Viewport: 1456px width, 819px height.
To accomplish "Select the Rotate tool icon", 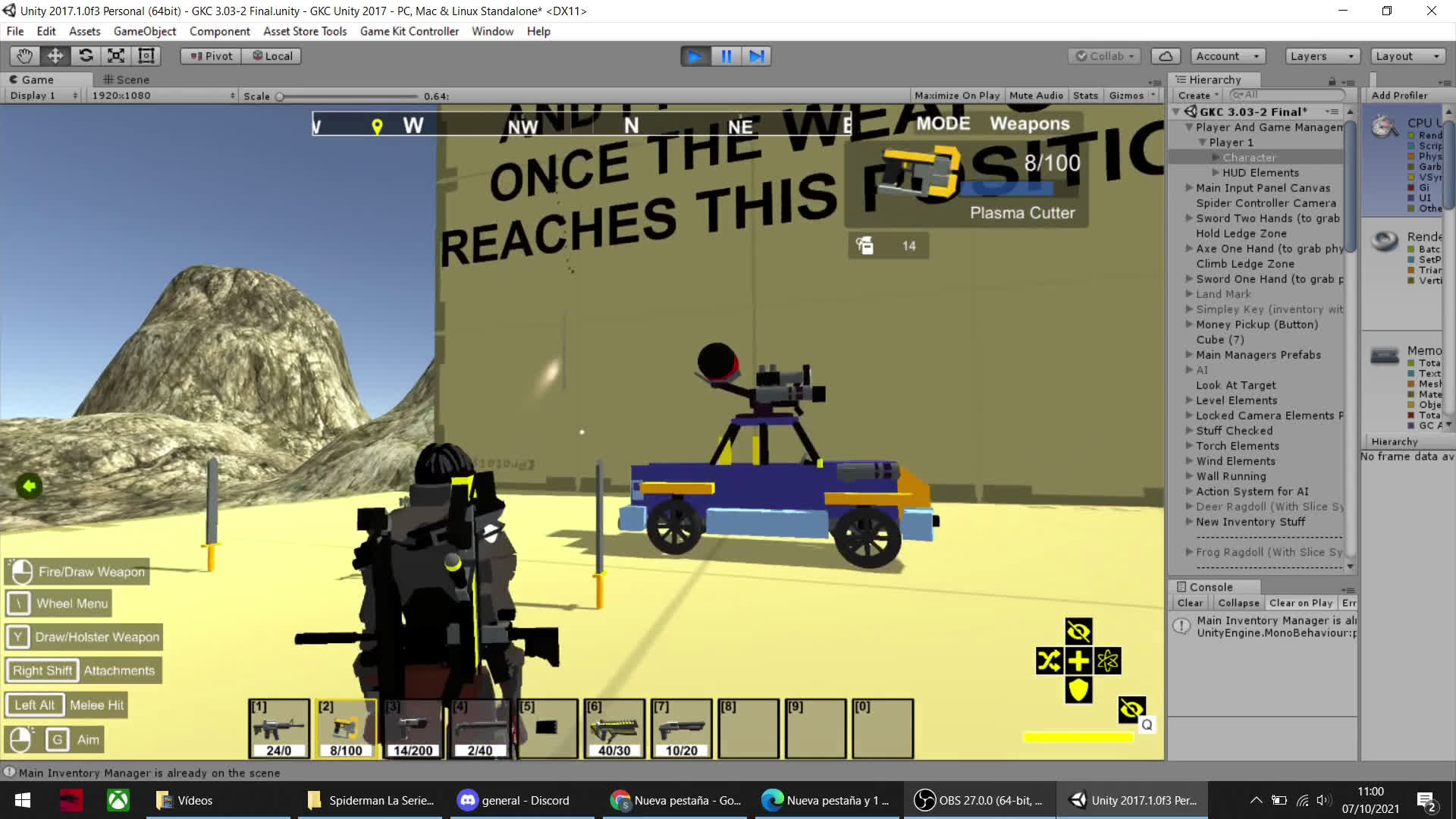I will (86, 56).
